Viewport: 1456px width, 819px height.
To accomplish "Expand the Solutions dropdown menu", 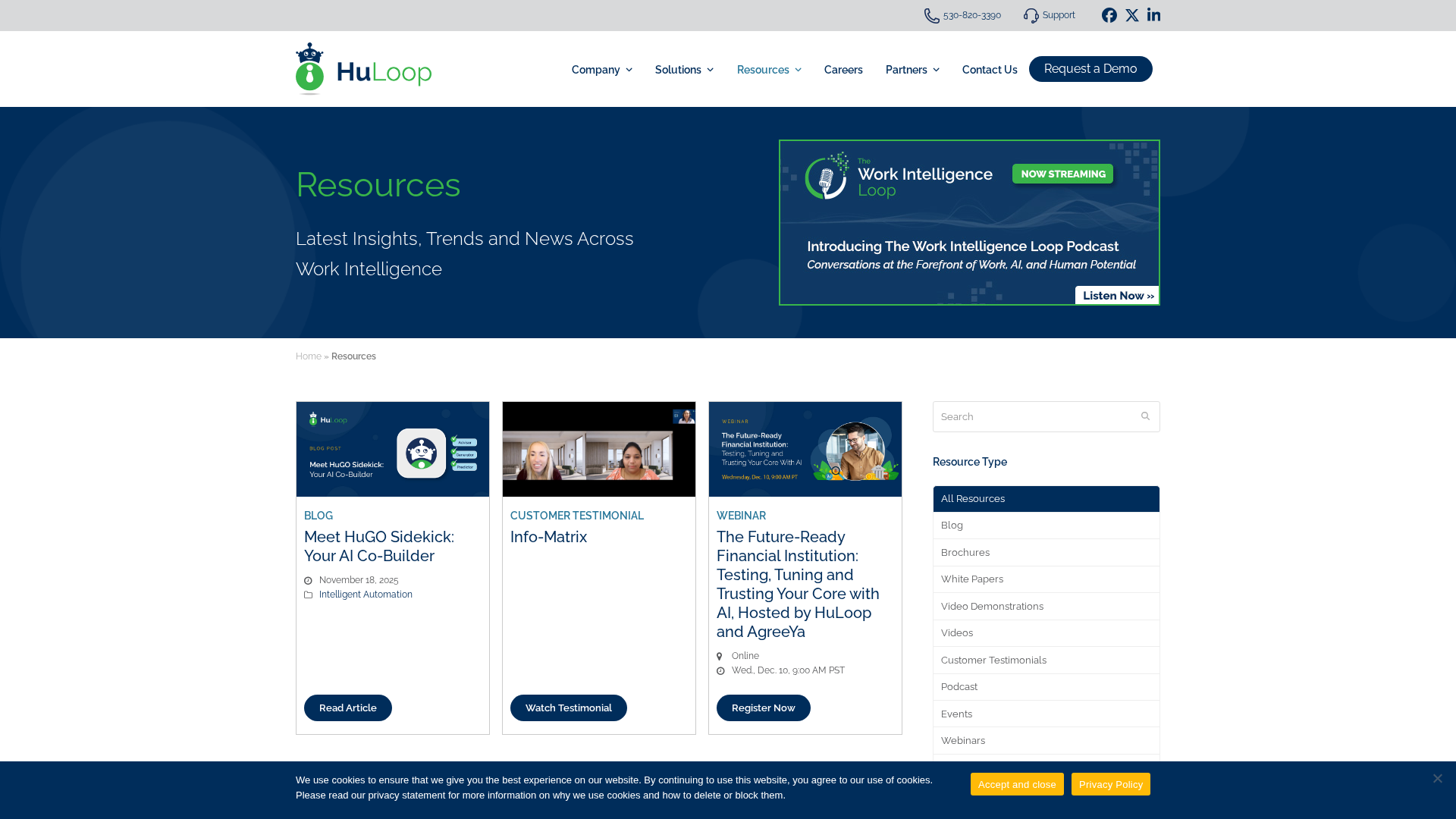I will click(x=684, y=70).
